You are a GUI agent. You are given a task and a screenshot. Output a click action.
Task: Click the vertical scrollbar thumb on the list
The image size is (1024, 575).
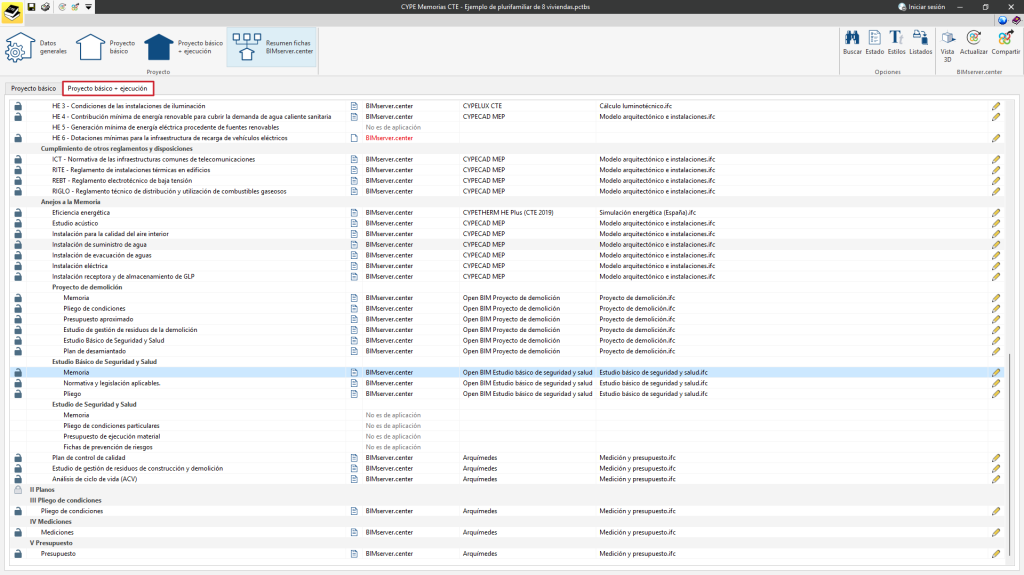[1010, 457]
